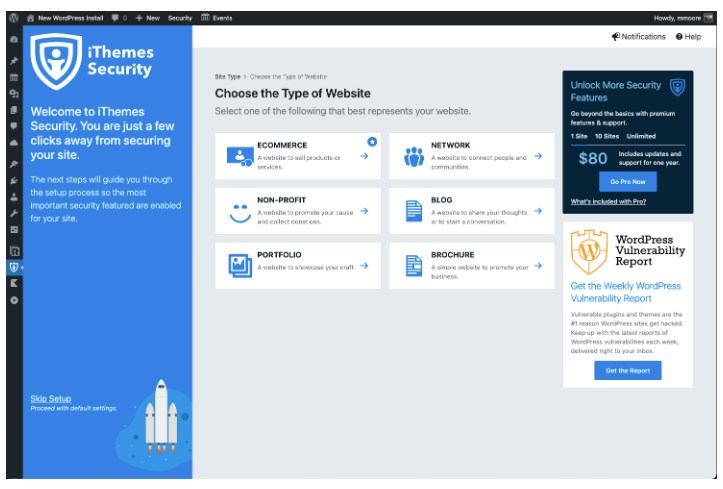Expand the + New menu in admin bar
Image resolution: width=723 pixels, height=489 pixels.
(x=147, y=18)
